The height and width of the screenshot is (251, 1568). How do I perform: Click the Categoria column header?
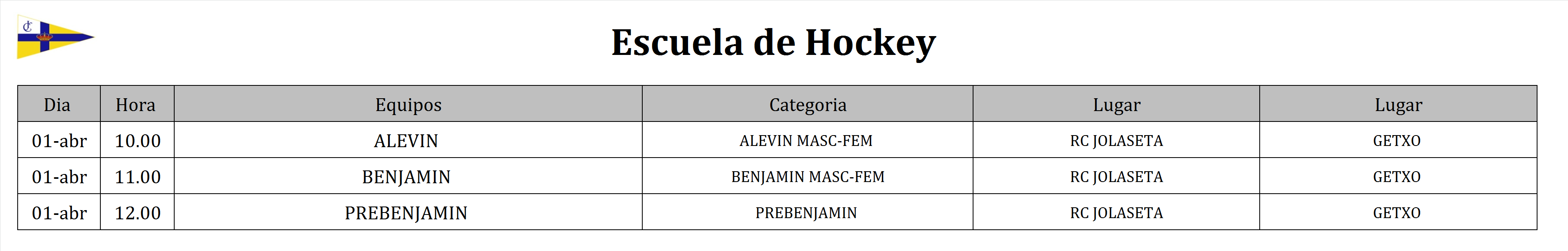point(807,105)
